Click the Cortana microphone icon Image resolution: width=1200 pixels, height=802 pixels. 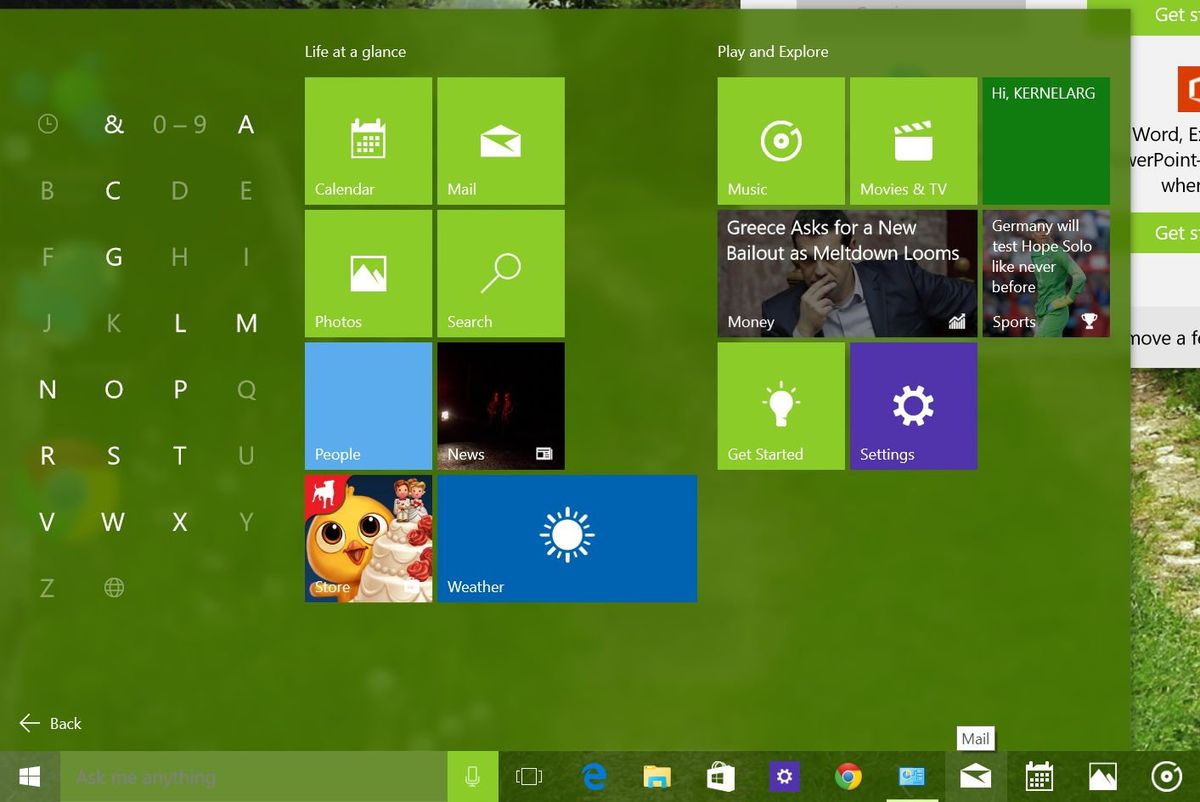pyautogui.click(x=471, y=776)
